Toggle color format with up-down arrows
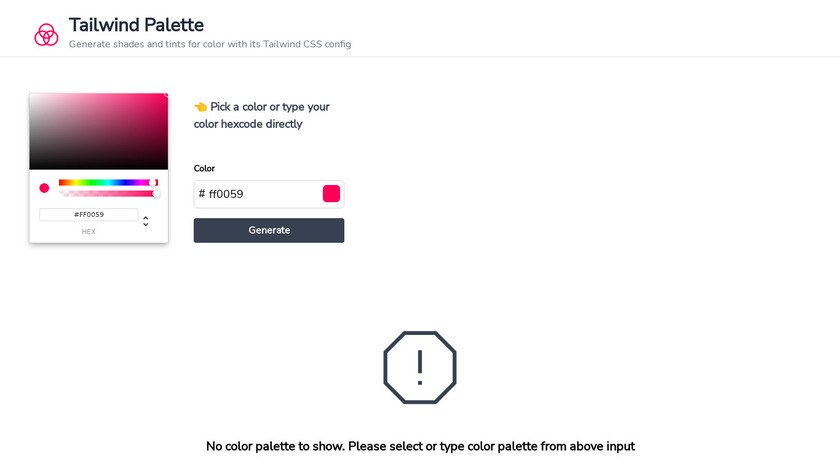 (x=146, y=221)
